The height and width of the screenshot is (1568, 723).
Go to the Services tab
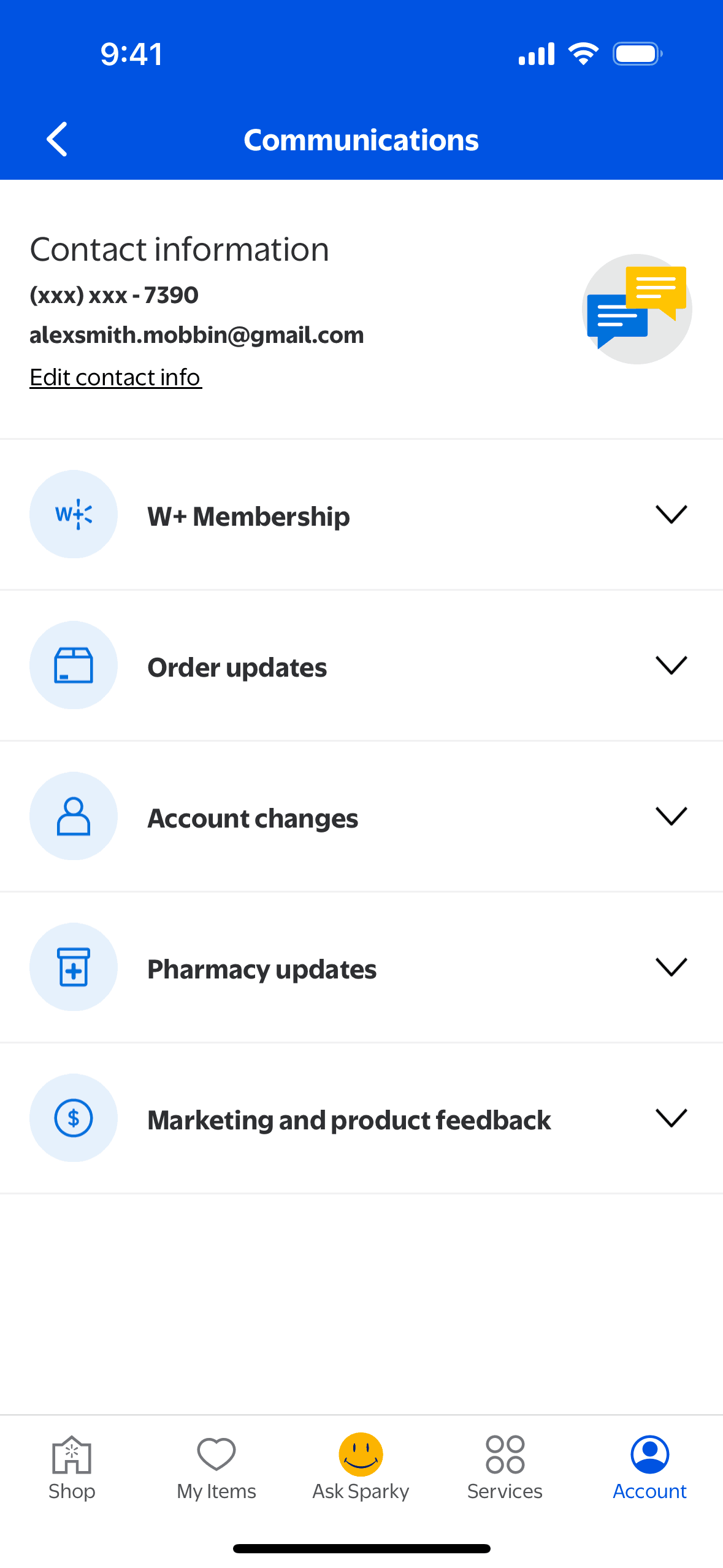click(x=505, y=1466)
